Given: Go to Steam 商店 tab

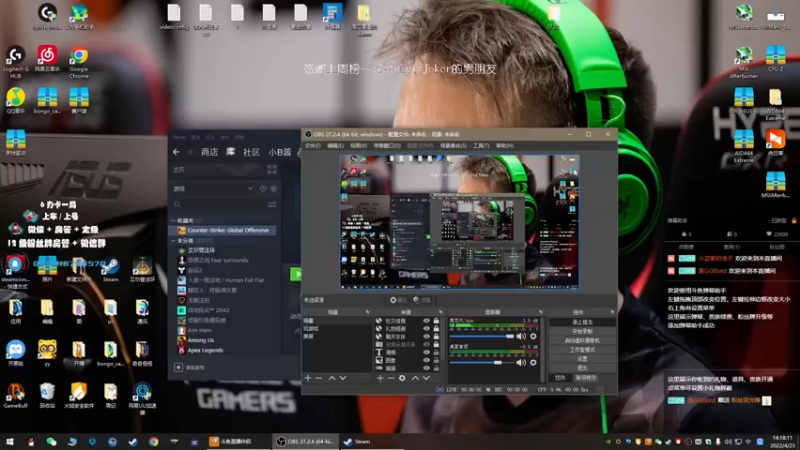Looking at the screenshot, I should click(209, 152).
